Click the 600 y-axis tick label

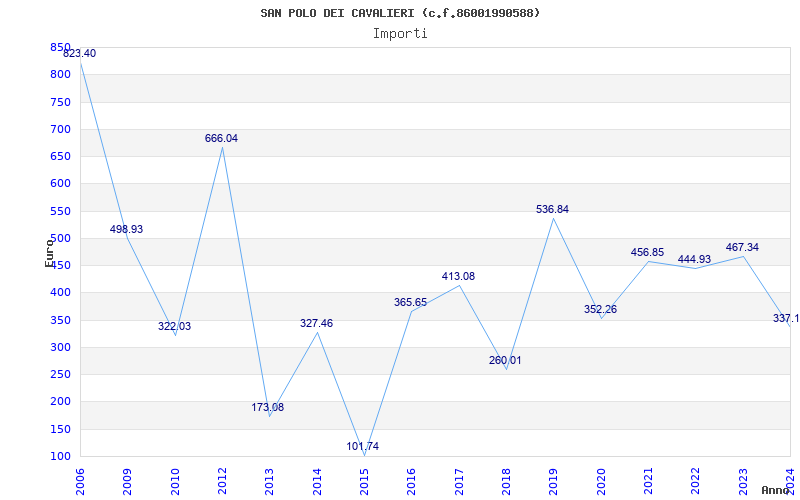[60, 184]
